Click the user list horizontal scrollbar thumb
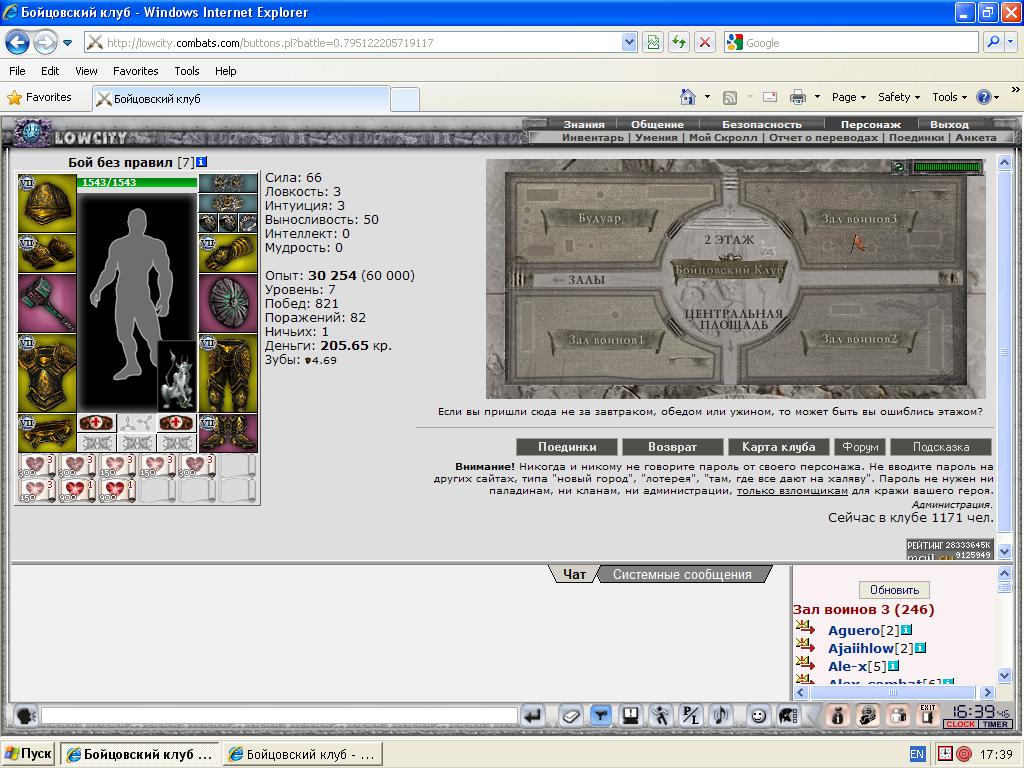This screenshot has height=768, width=1024. (893, 692)
